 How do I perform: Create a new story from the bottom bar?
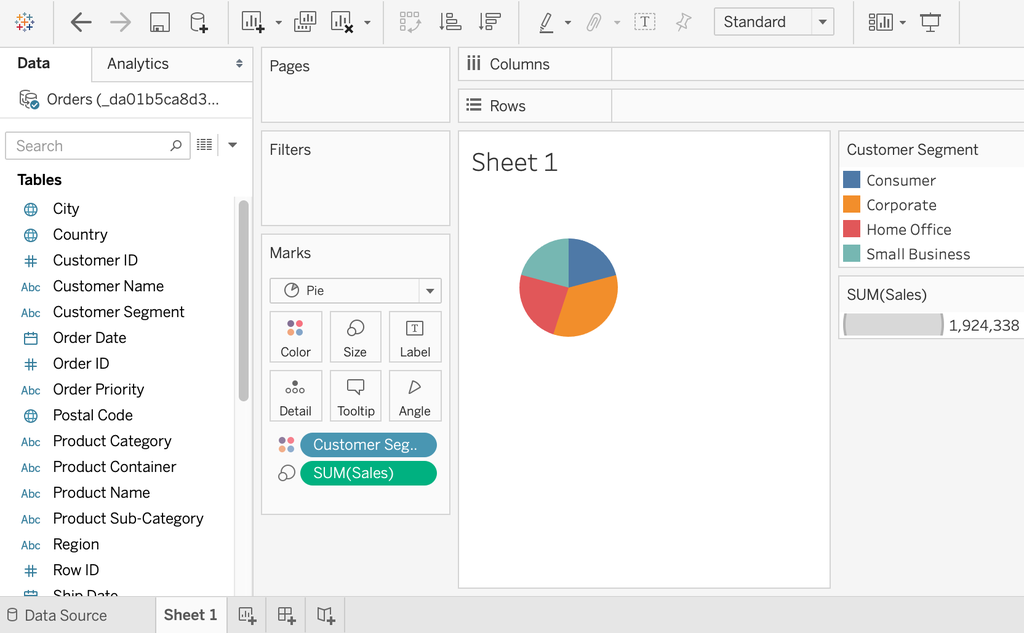click(x=326, y=615)
